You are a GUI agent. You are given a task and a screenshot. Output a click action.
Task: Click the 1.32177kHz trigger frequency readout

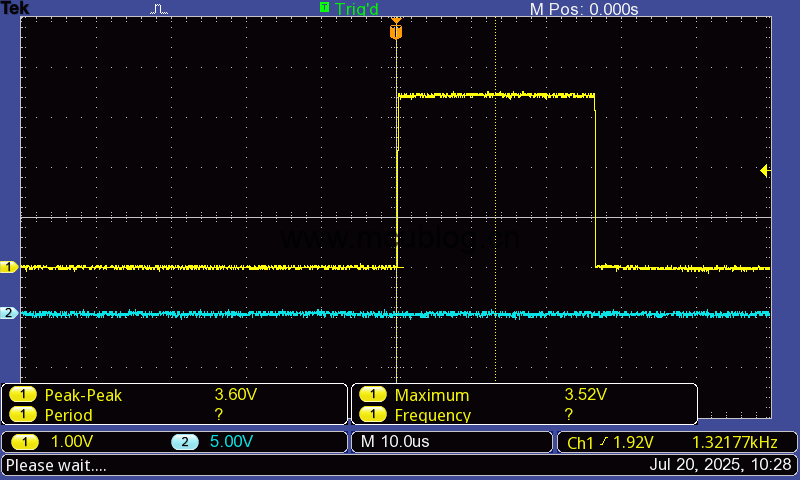pos(733,442)
